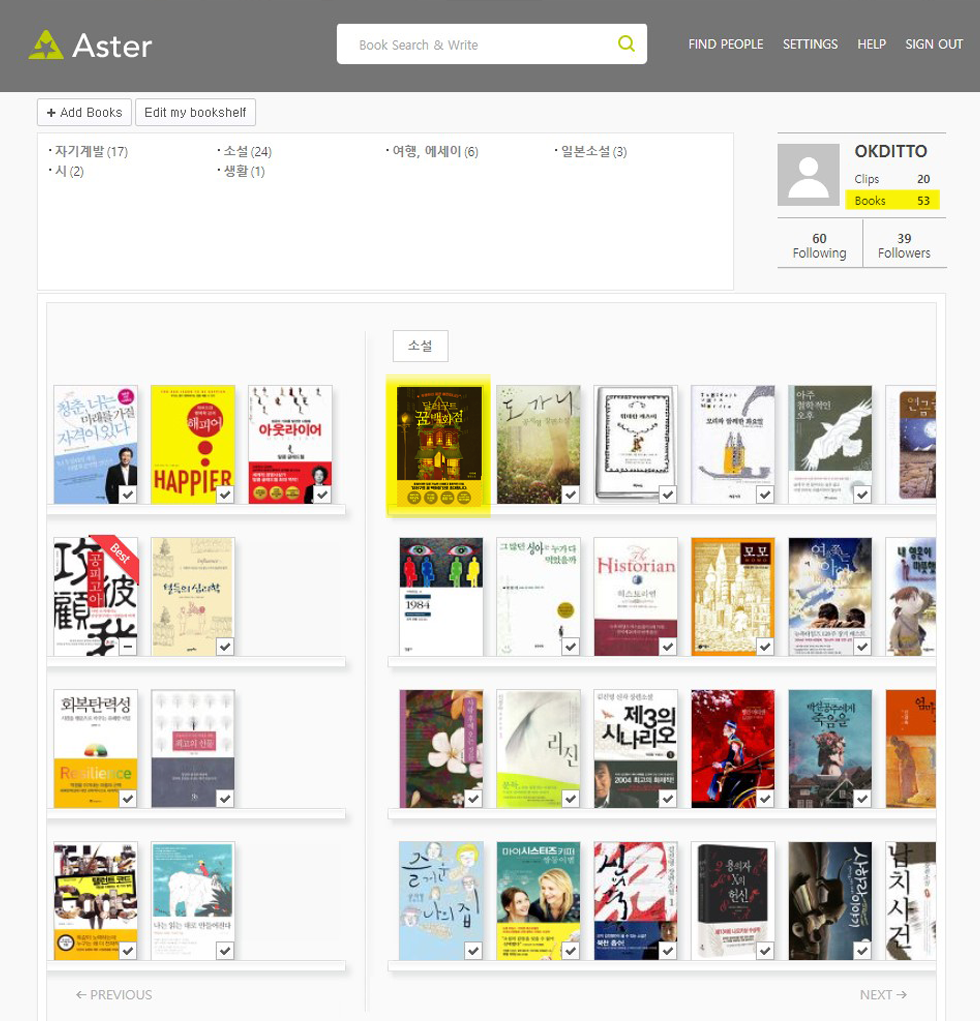Go to NEXT page of shelf

(x=883, y=995)
